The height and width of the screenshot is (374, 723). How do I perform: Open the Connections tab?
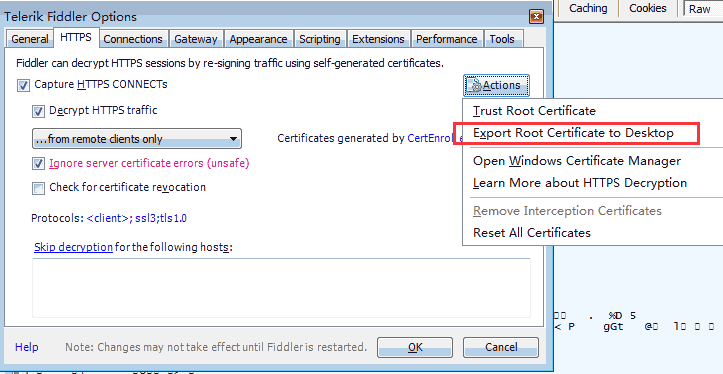point(133,39)
